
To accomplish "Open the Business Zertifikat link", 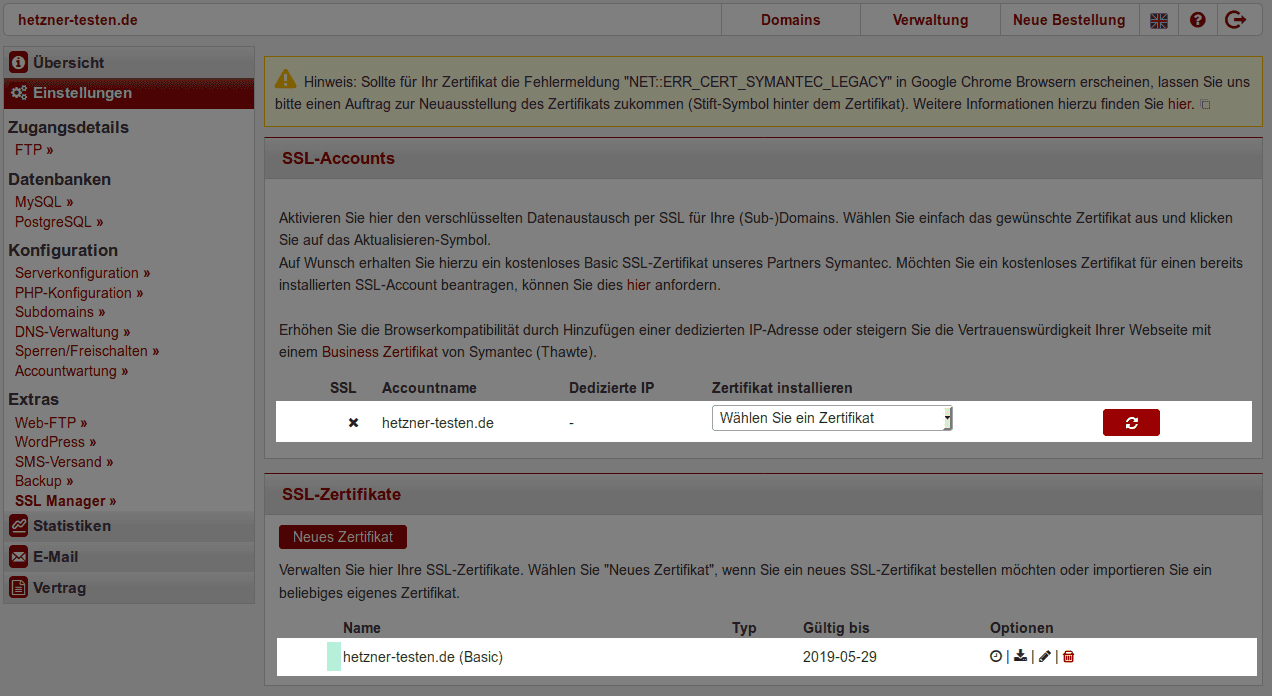I will [x=380, y=352].
